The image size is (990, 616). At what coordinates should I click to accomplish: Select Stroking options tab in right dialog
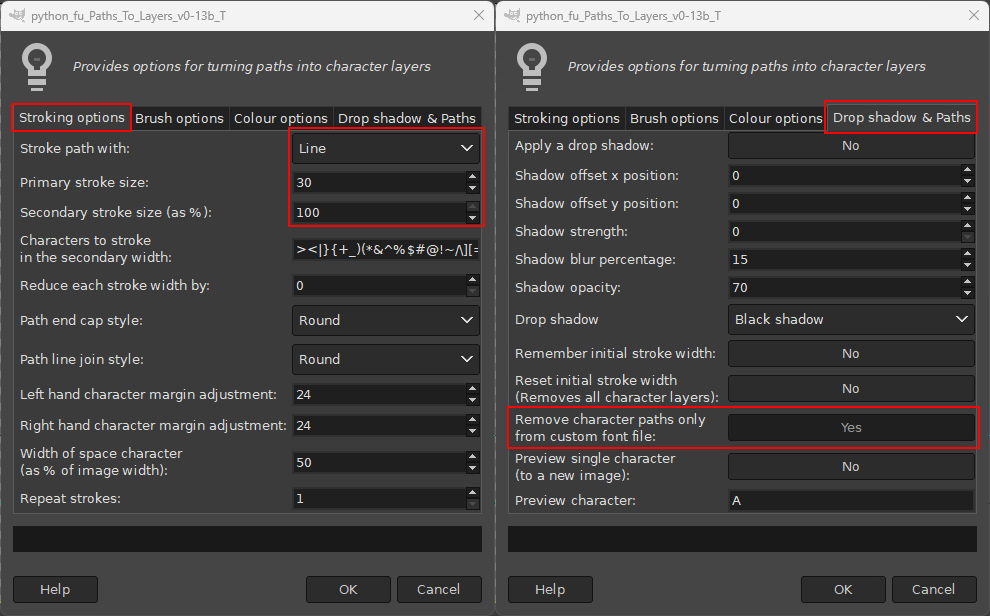coord(566,119)
